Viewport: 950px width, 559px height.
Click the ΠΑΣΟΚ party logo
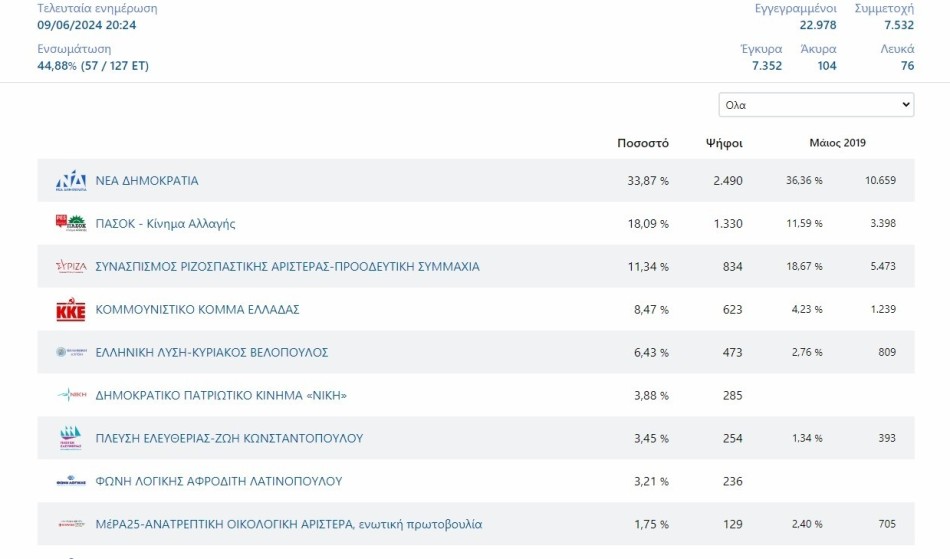[71, 223]
